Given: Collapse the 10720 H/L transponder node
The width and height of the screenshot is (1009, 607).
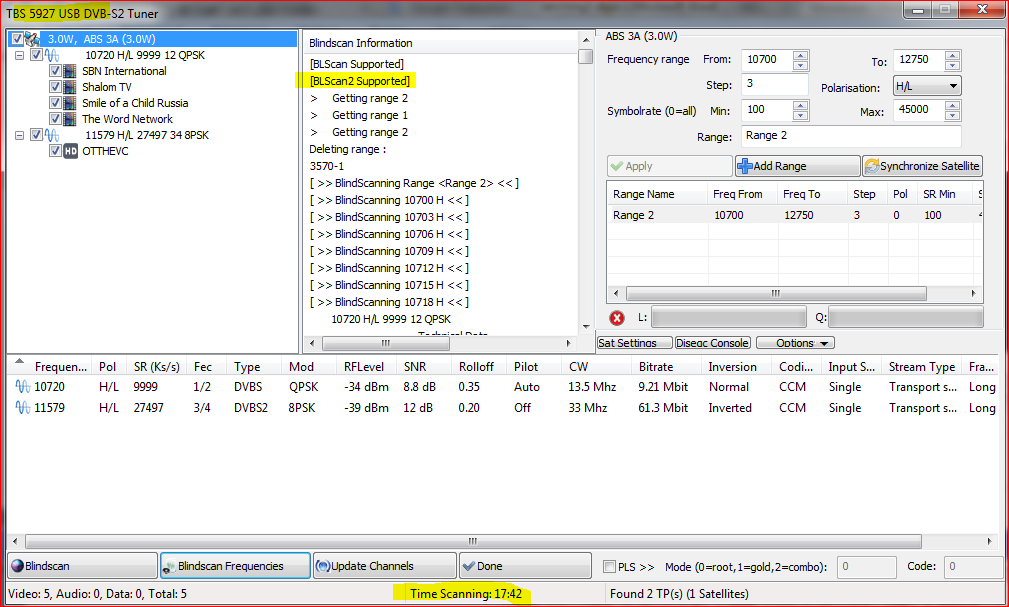Looking at the screenshot, I should [x=20, y=55].
